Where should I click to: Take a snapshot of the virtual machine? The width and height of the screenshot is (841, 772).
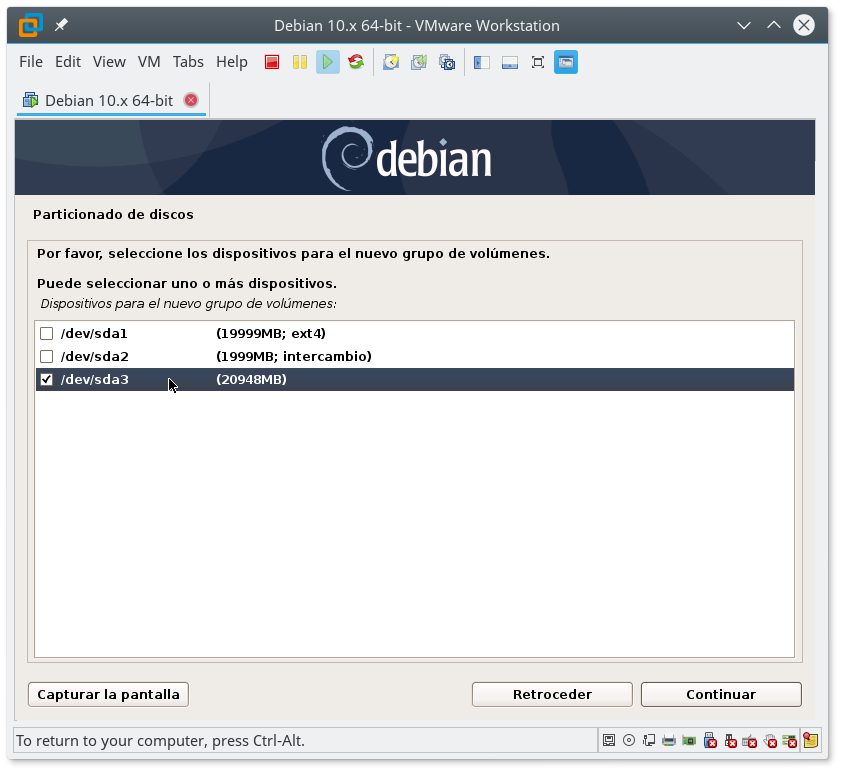click(x=391, y=62)
